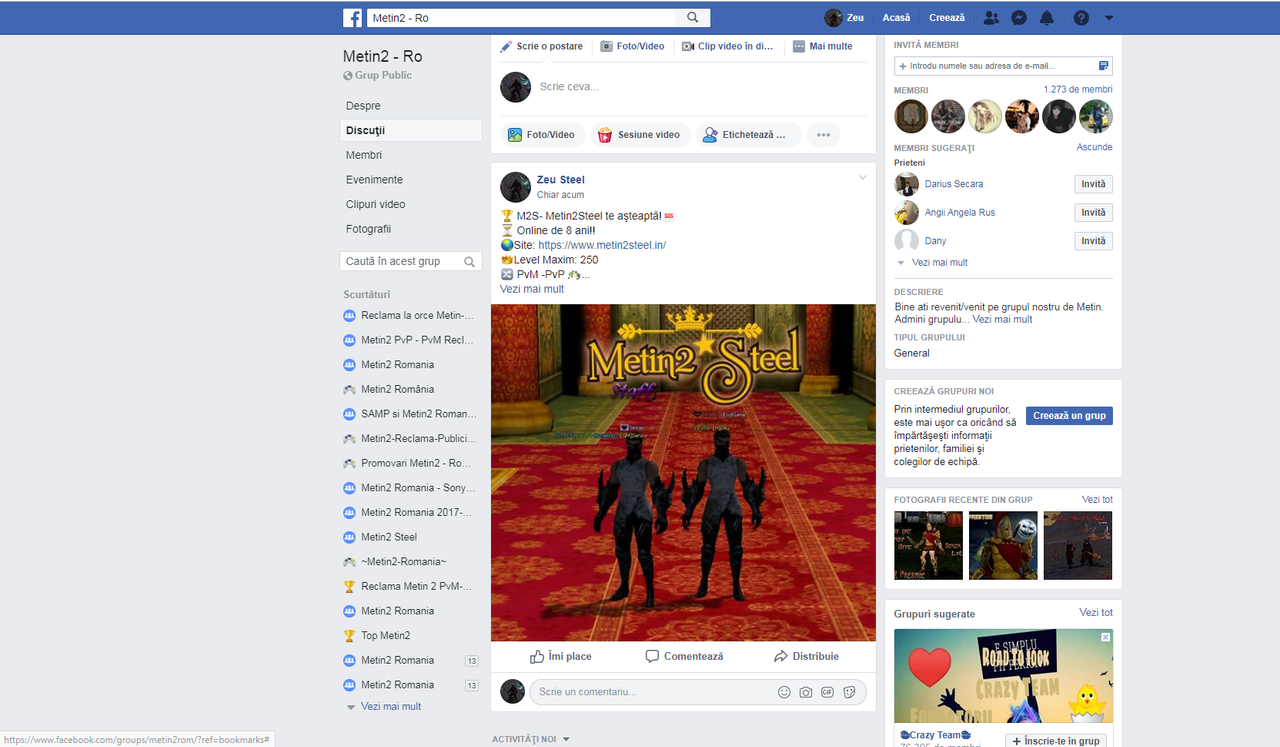Click the search magnifier button in top bar
Screen dimensions: 1280x747
coord(693,18)
